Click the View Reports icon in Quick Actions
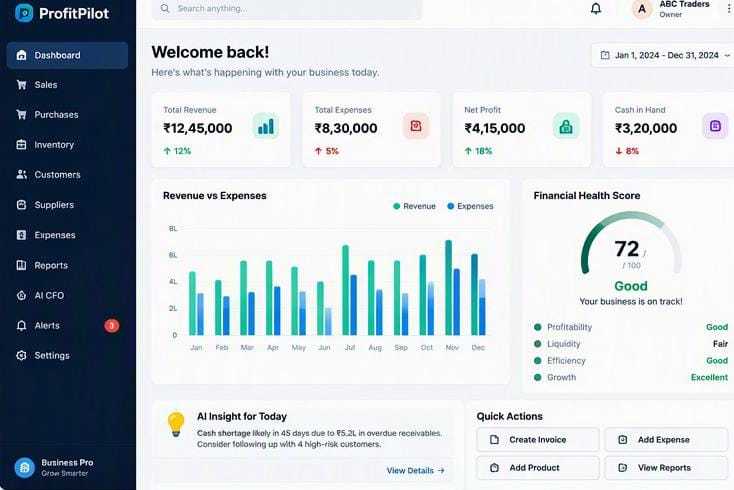This screenshot has height=490, width=734. coord(623,468)
